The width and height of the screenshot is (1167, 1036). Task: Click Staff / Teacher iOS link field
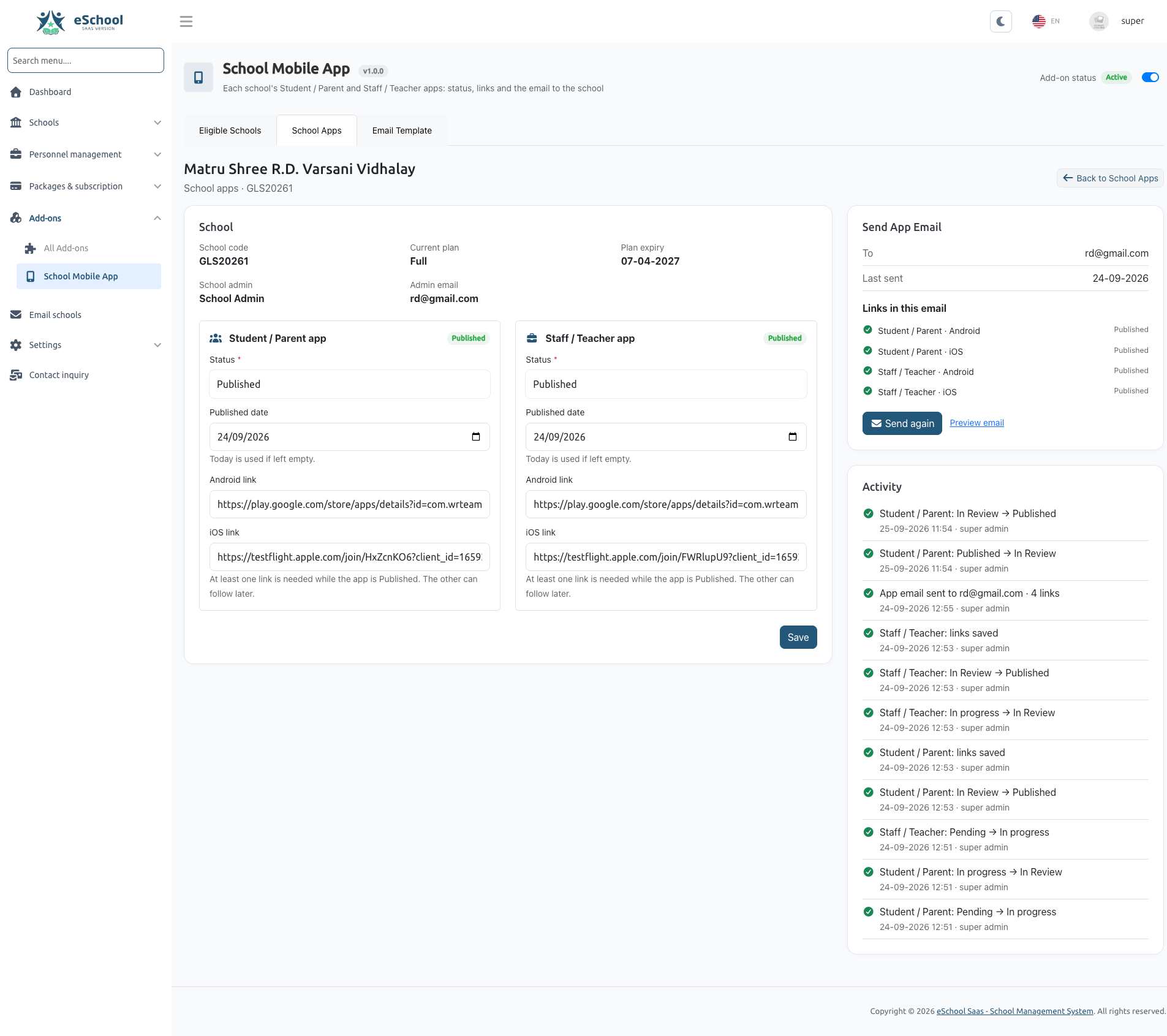tap(666, 557)
